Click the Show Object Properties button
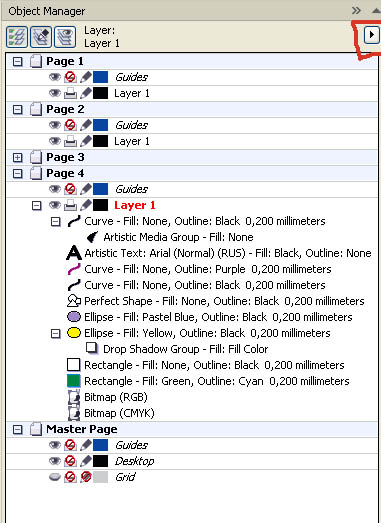 pos(17,36)
